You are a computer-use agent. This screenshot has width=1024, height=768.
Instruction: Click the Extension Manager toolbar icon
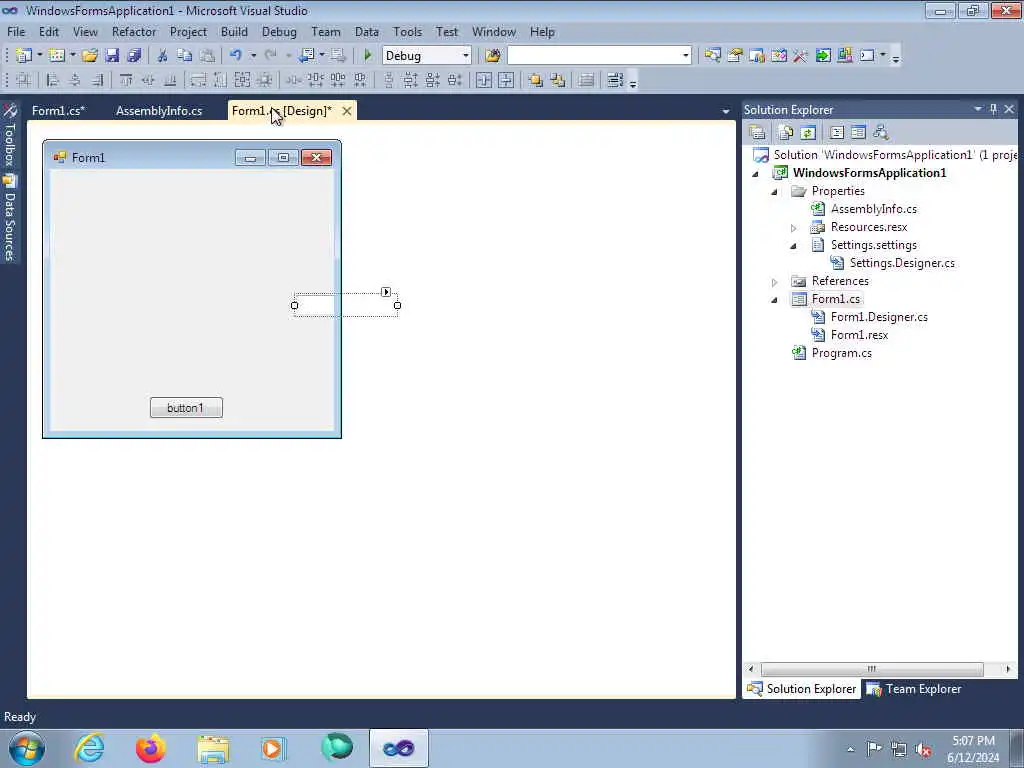click(x=844, y=56)
